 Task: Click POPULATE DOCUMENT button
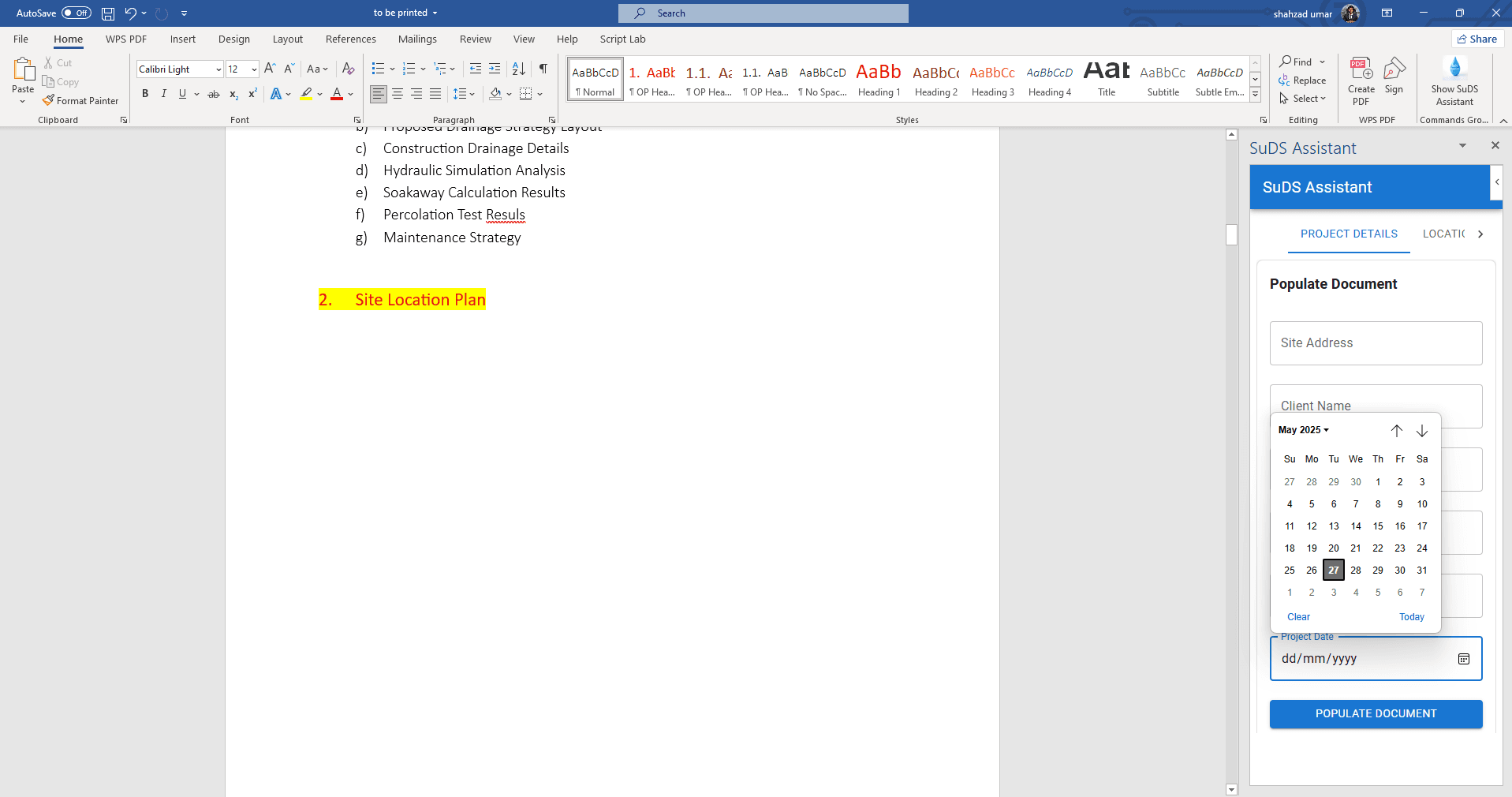pos(1376,713)
